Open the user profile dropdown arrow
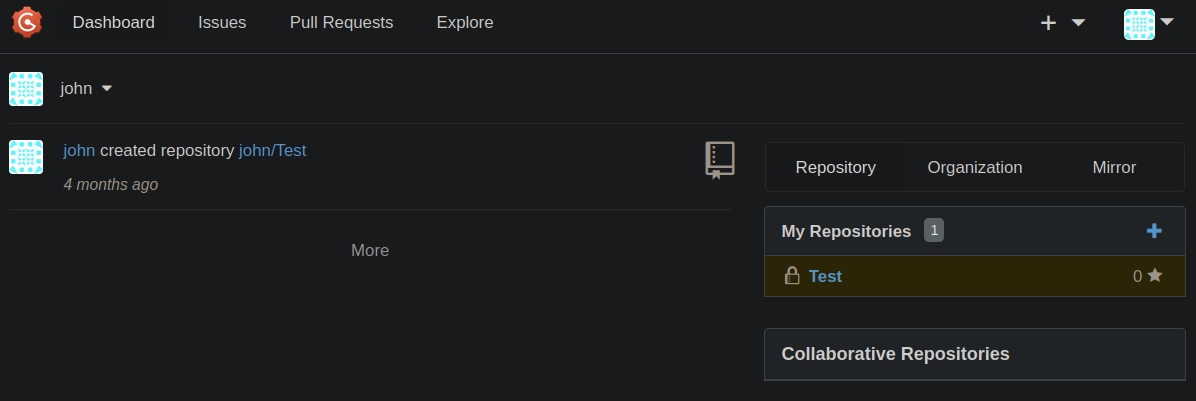Screen dimensions: 1196x401 coord(1167,23)
